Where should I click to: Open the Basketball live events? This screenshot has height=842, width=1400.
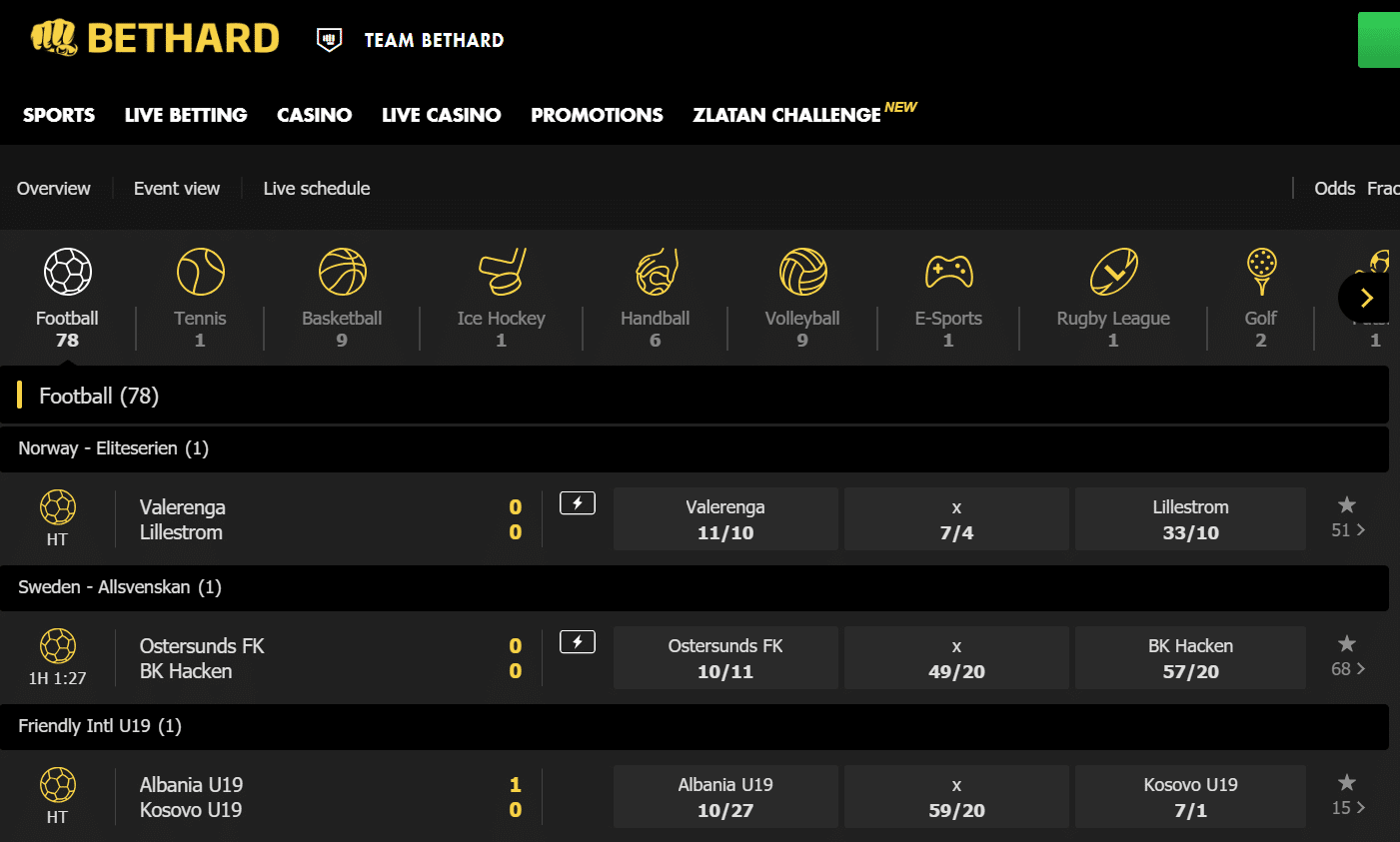pos(342,271)
